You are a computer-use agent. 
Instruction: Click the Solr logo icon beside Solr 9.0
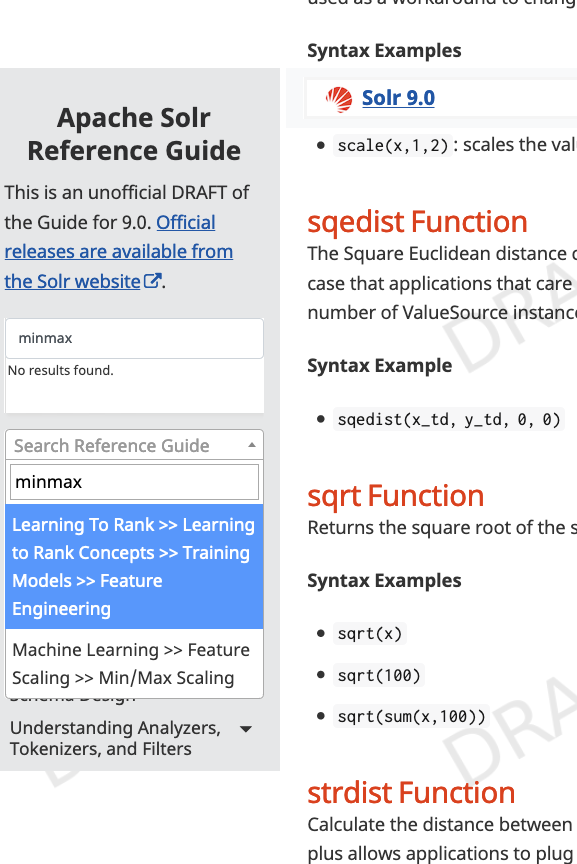[338, 99]
